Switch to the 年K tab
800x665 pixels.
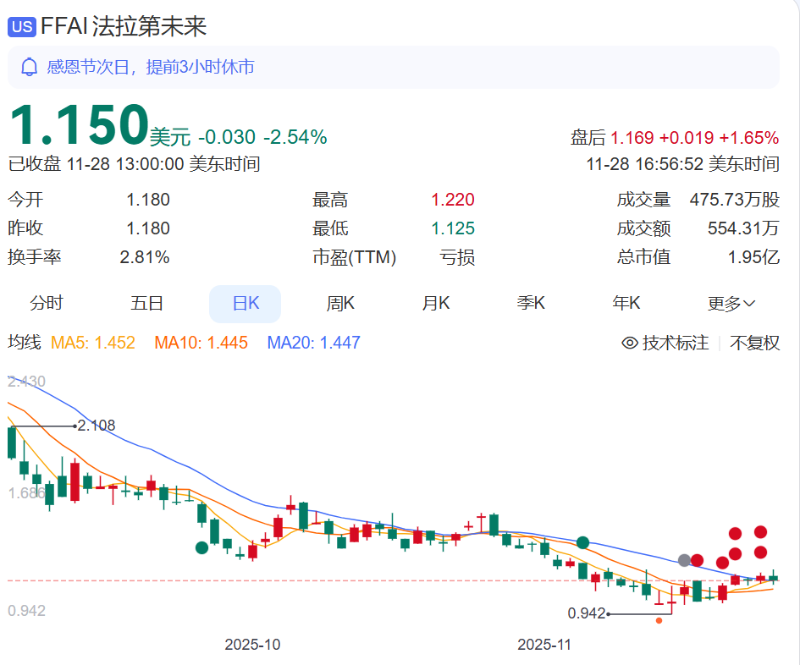coord(626,303)
